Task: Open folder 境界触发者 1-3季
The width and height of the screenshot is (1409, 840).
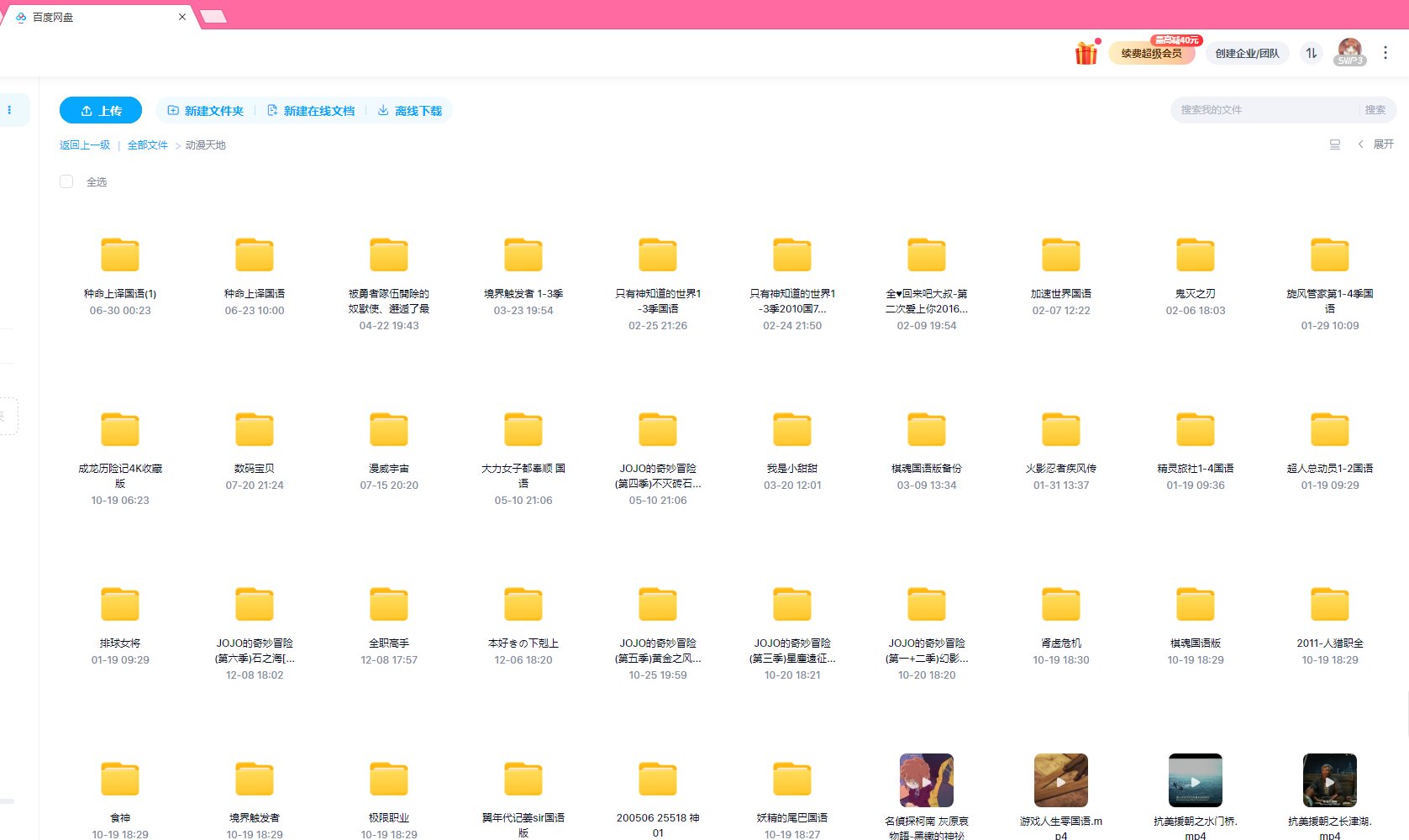Action: [x=523, y=255]
